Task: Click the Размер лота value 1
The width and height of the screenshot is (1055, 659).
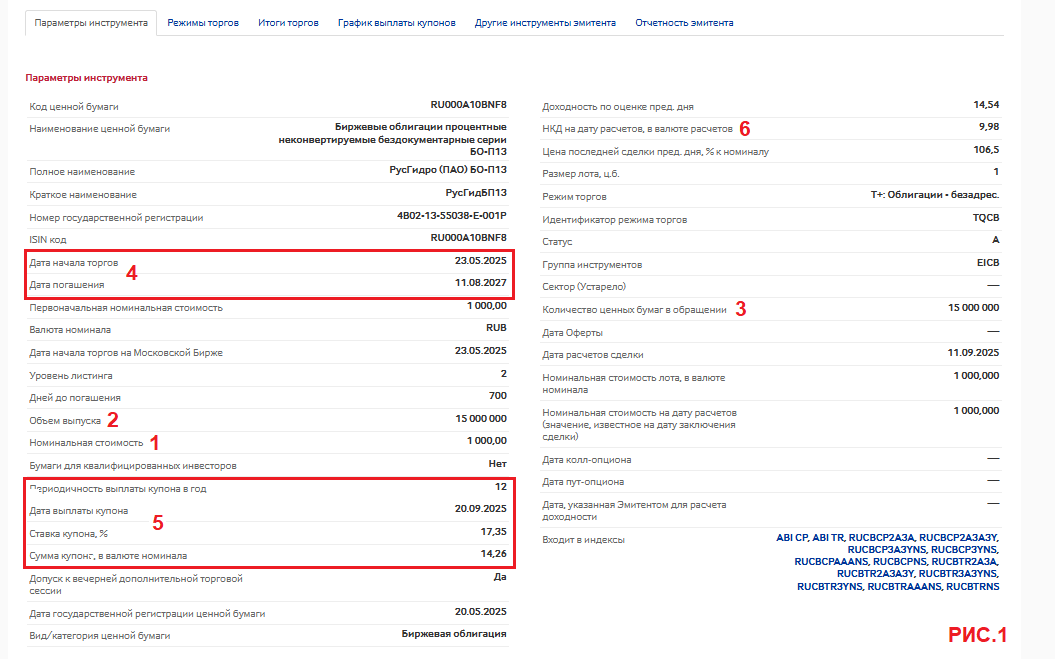Action: 996,172
